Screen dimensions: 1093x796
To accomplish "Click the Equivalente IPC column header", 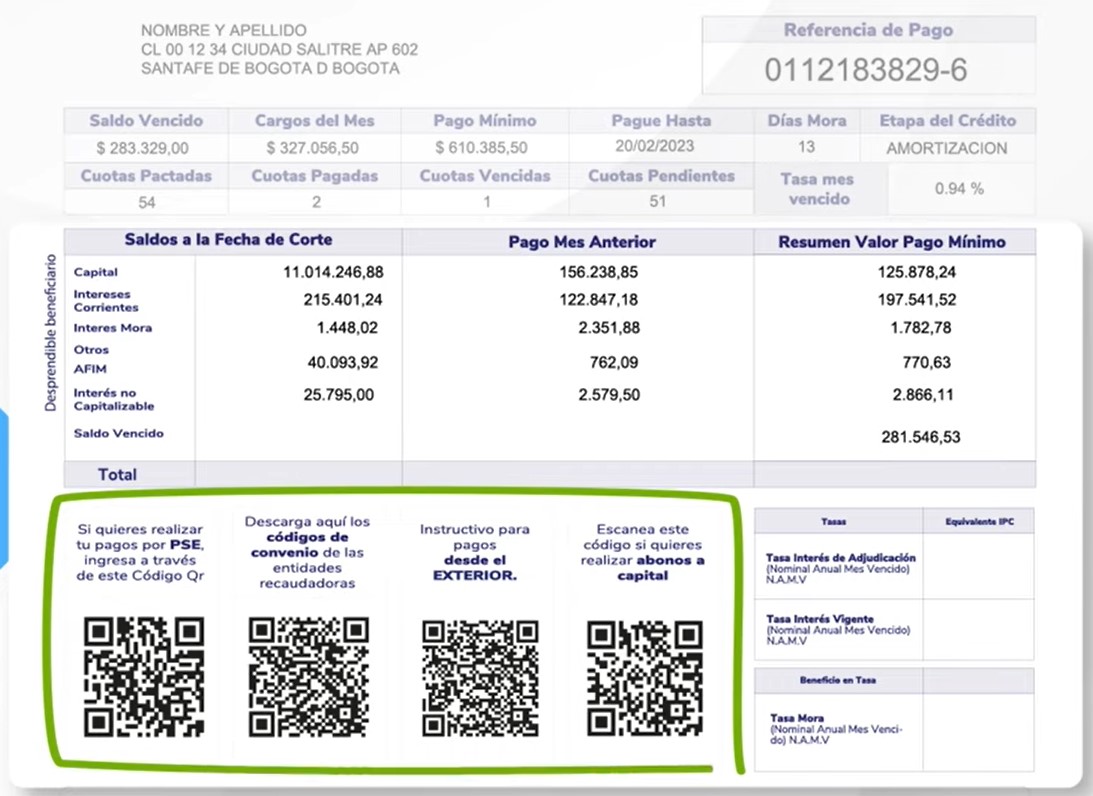I will click(979, 521).
